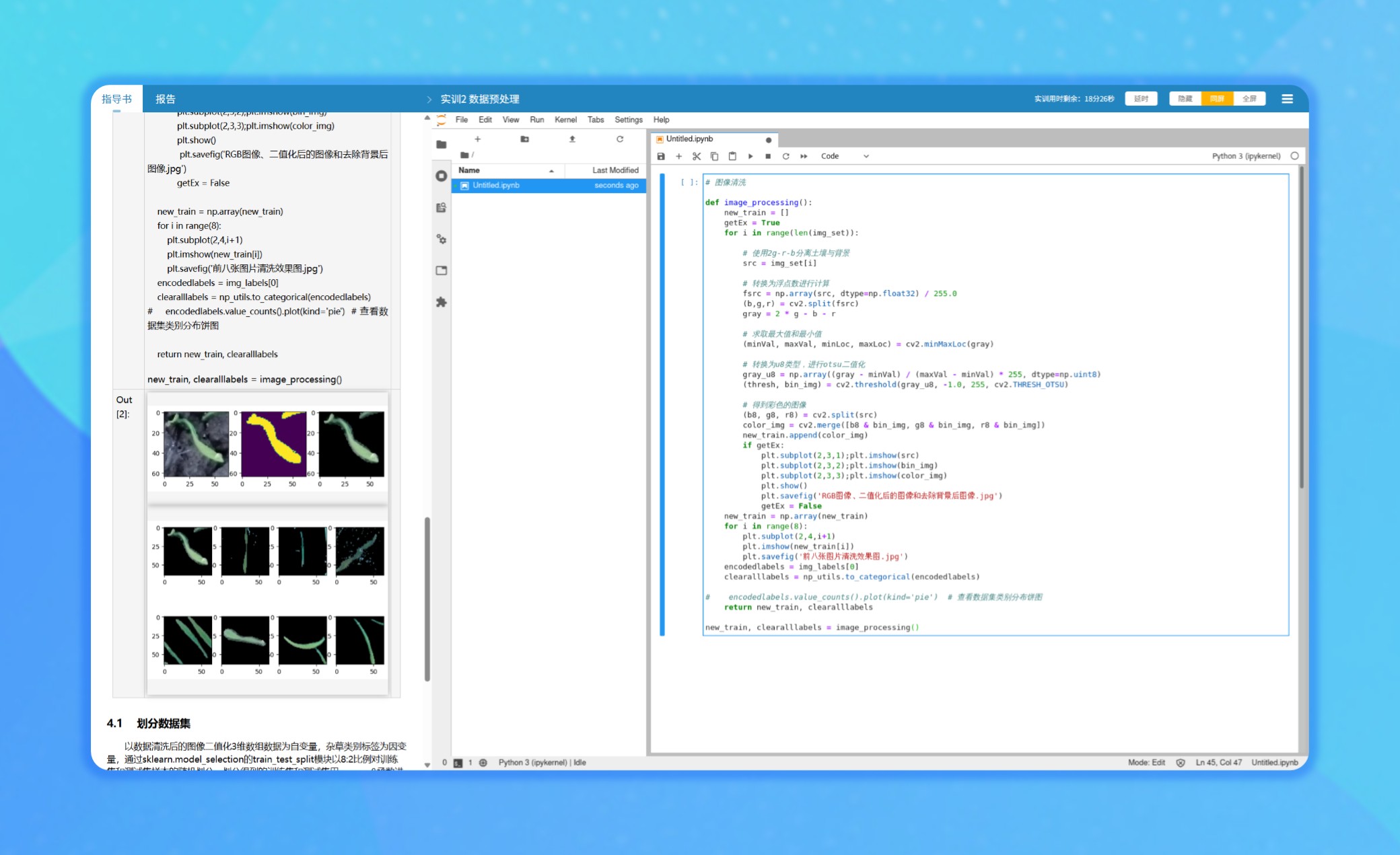Click the kernel count icon in status bar

pyautogui.click(x=483, y=763)
